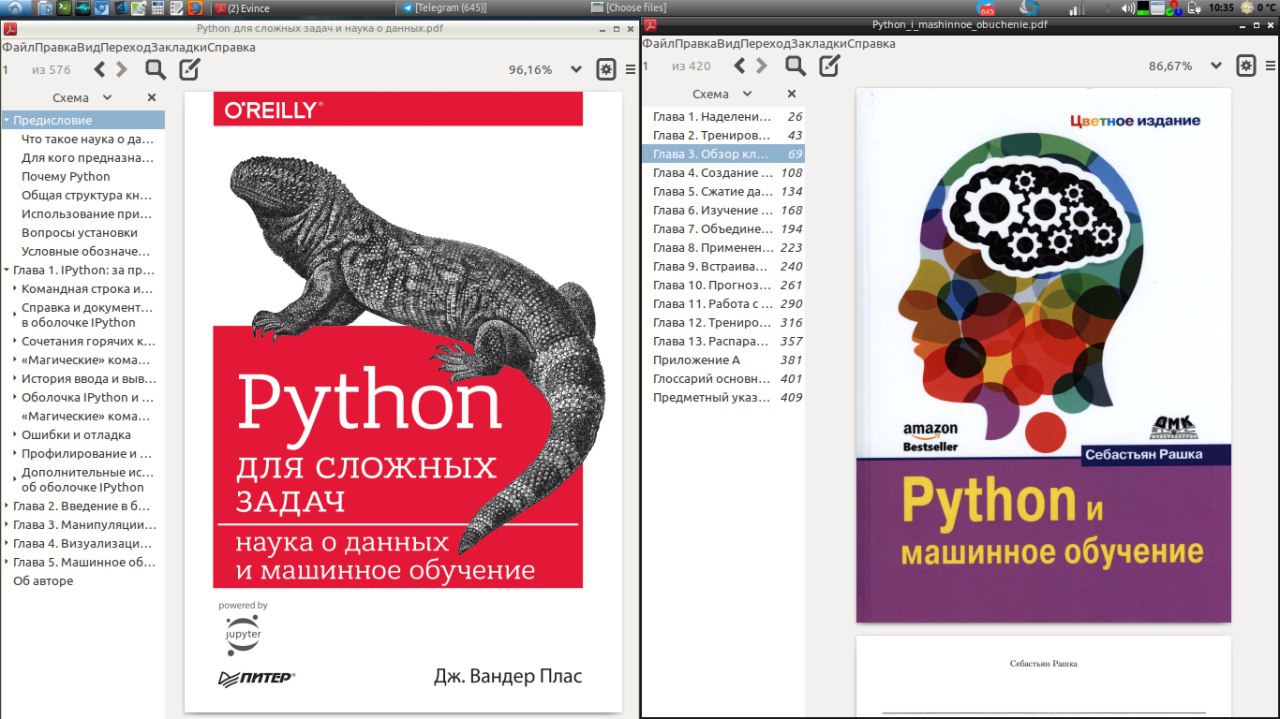Launch the Chromium browser icon in taskbar

tap(101, 8)
